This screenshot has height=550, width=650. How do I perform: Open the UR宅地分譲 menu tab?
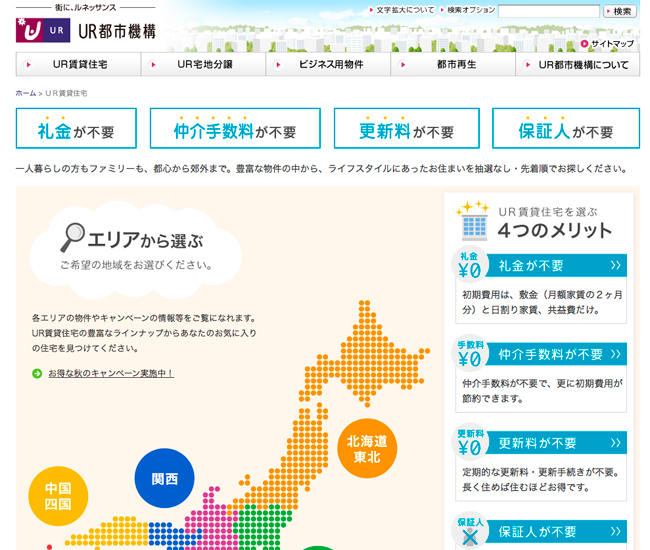tap(203, 64)
